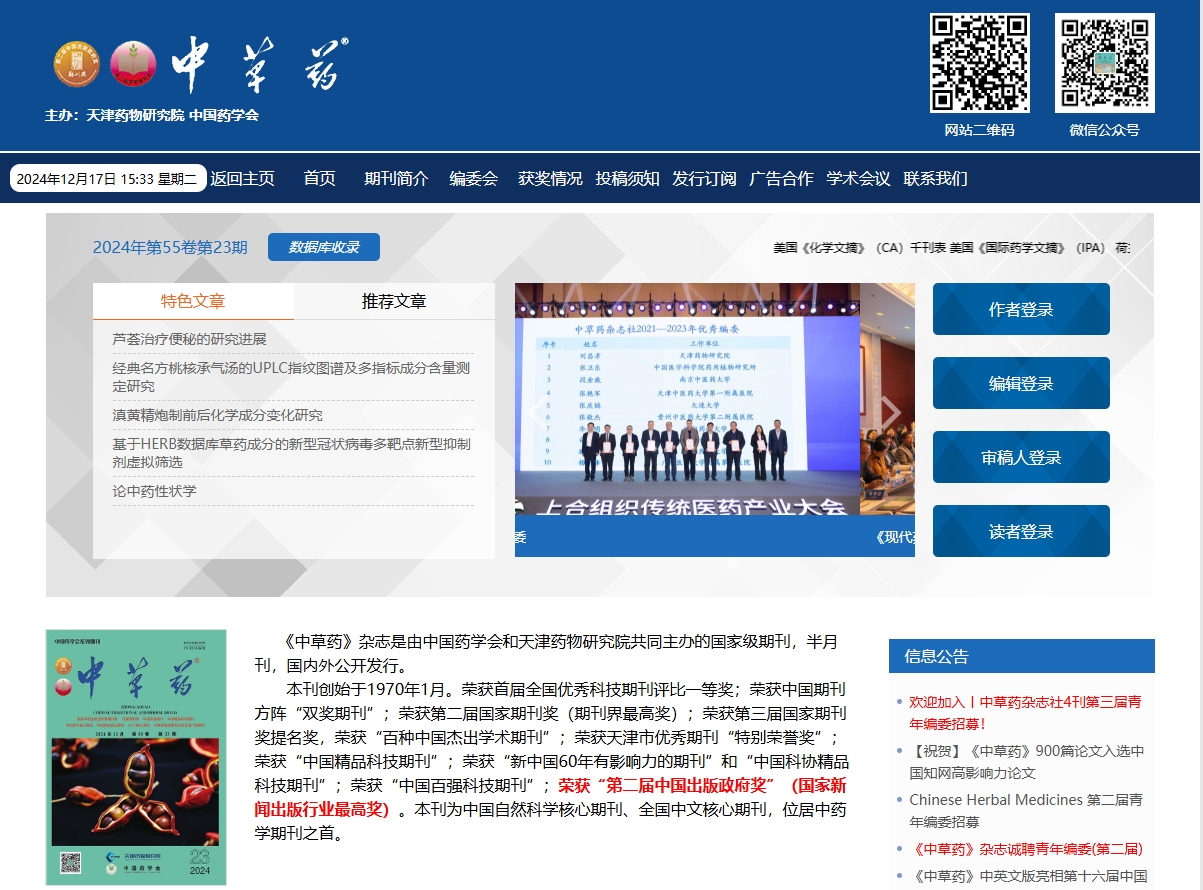Viewport: 1203px width, 890px height.
Task: Open the 编委会 menu item
Action: (474, 178)
